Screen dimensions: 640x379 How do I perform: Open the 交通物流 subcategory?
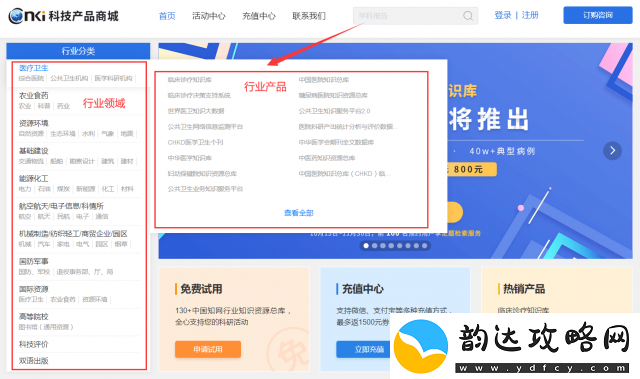(x=31, y=161)
